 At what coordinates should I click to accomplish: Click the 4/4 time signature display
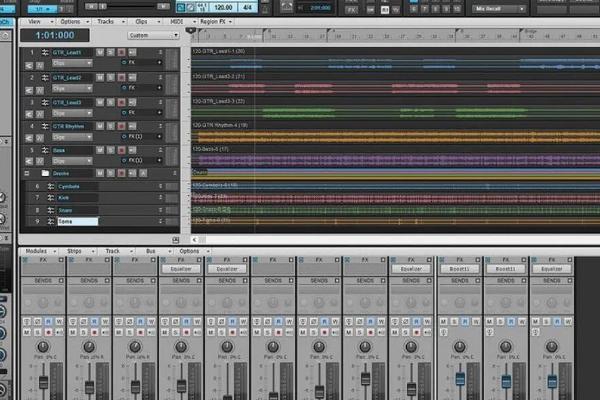(247, 7)
